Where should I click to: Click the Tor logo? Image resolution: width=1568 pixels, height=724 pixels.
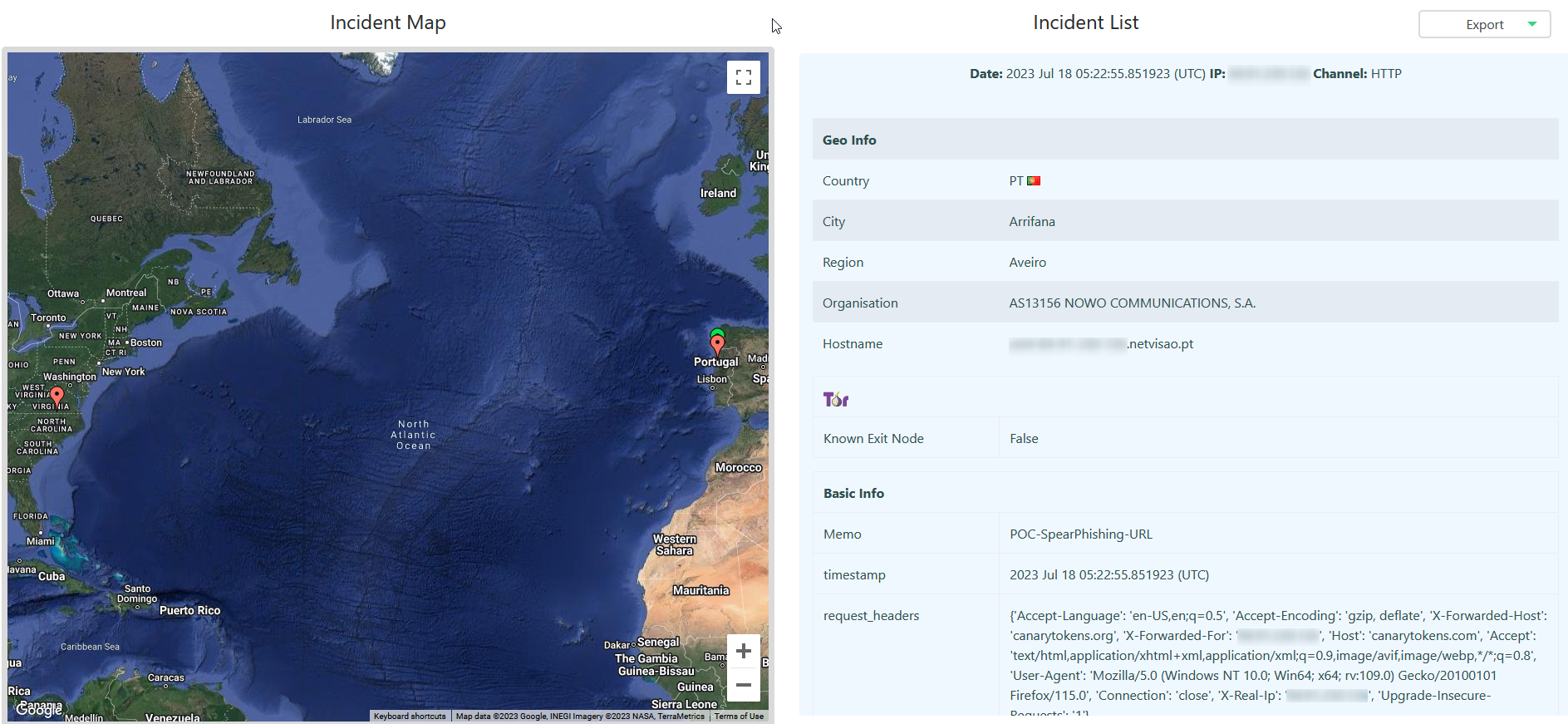pyautogui.click(x=836, y=400)
